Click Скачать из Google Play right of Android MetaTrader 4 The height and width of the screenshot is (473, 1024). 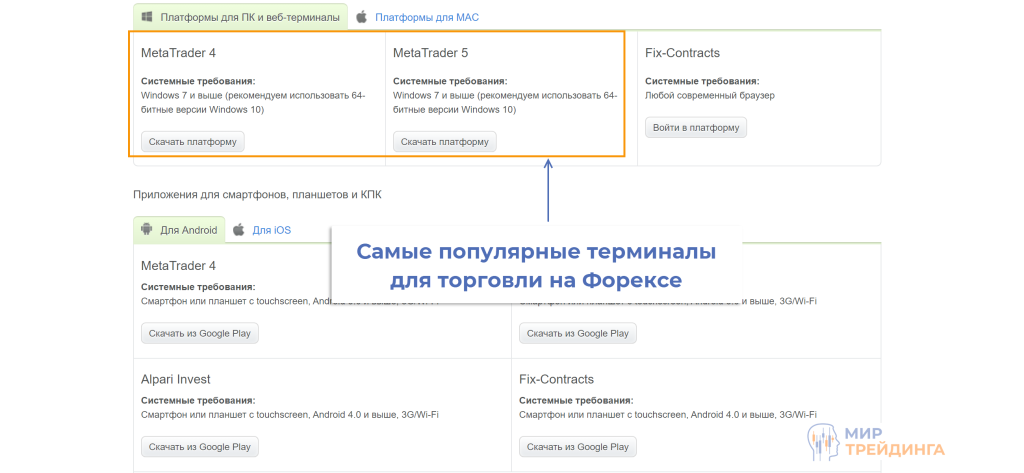coord(577,333)
